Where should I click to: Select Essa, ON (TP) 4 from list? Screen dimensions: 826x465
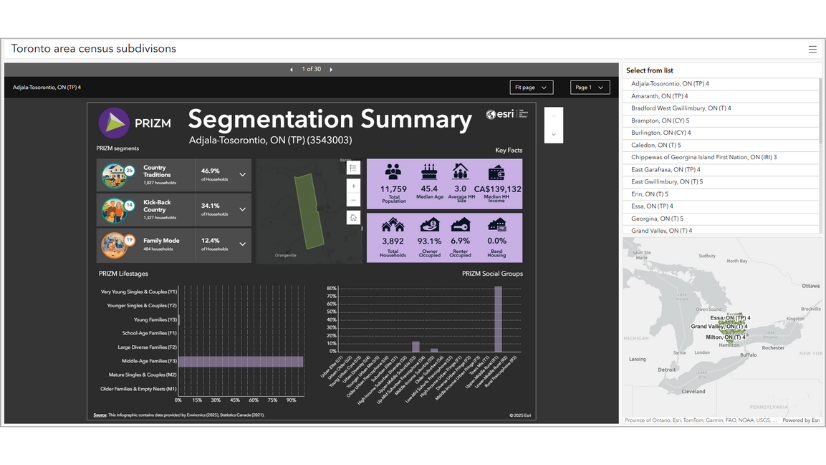721,206
